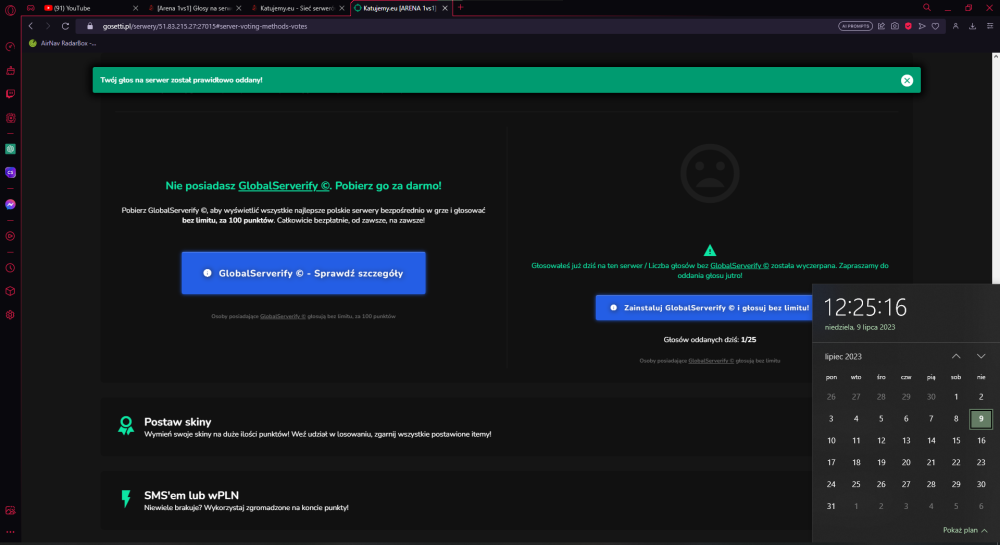The width and height of the screenshot is (1000, 545).
Task: Open the player icon in sidebar
Action: click(x=10, y=236)
